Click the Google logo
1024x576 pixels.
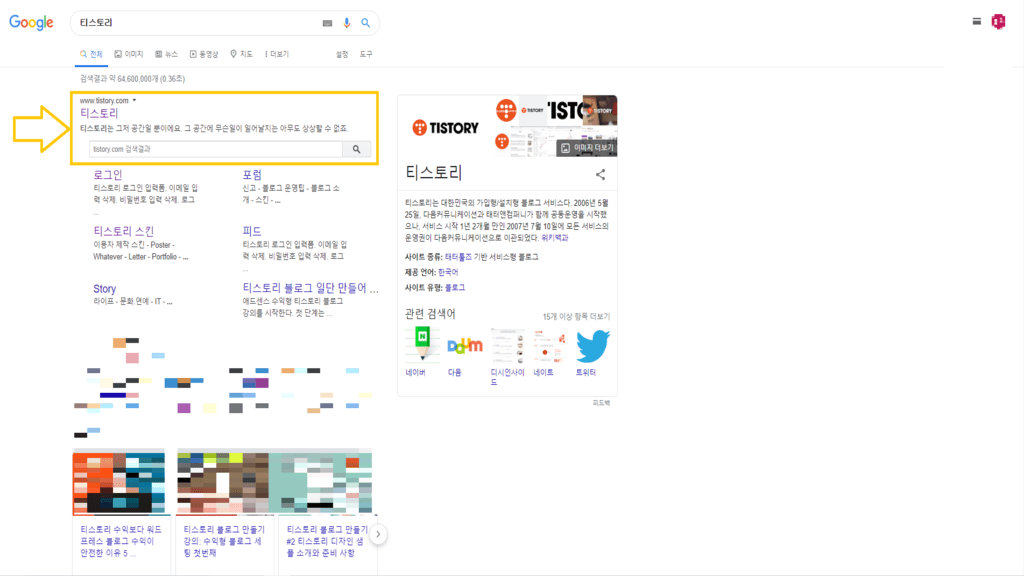coord(31,23)
